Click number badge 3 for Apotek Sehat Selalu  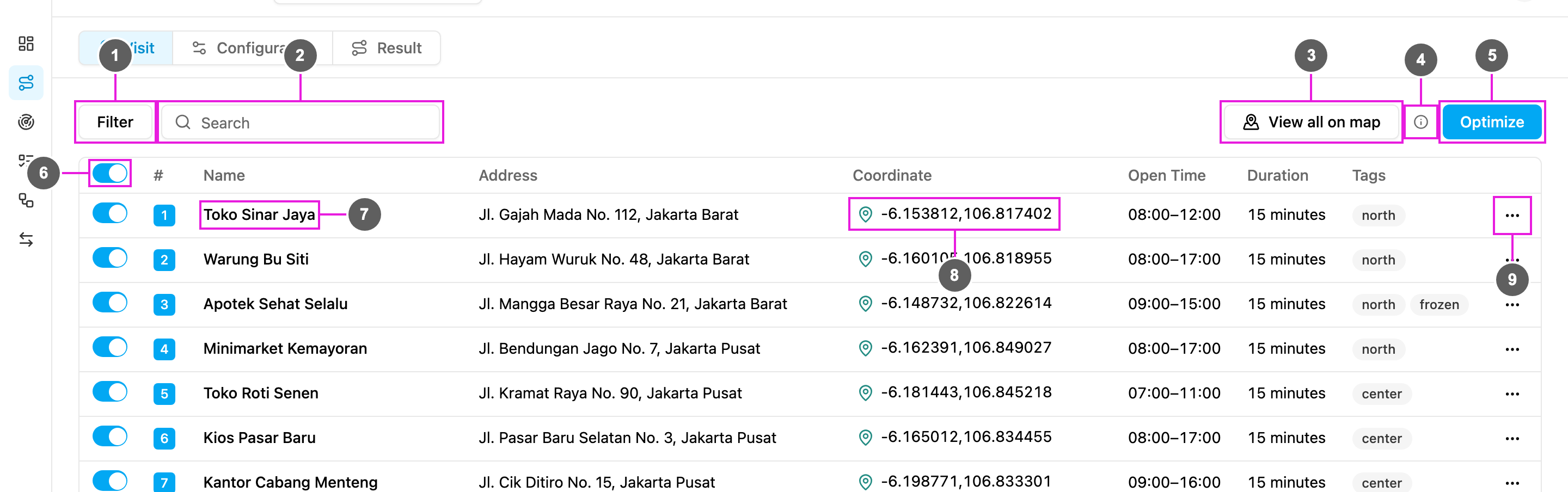(x=164, y=304)
